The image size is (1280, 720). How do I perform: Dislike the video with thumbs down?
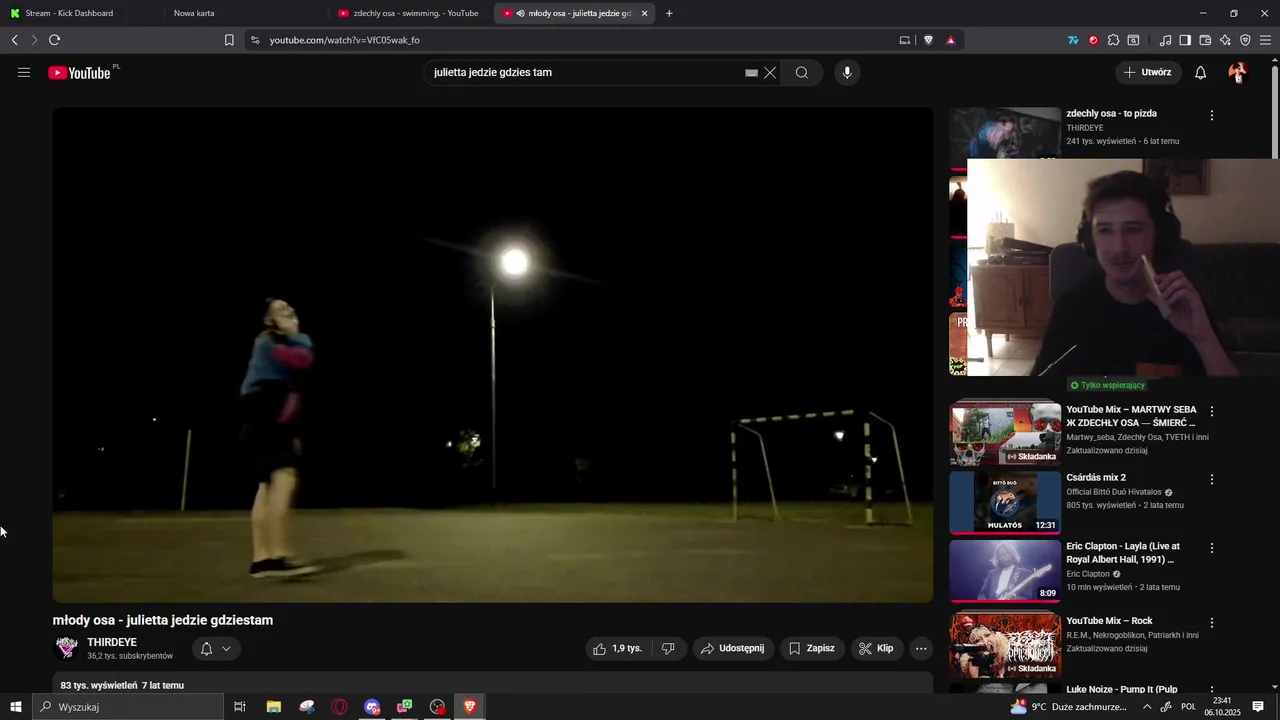point(668,648)
